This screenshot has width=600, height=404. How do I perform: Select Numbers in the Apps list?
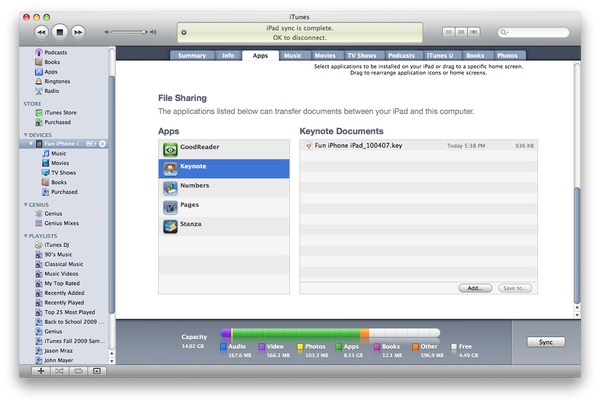click(x=224, y=188)
